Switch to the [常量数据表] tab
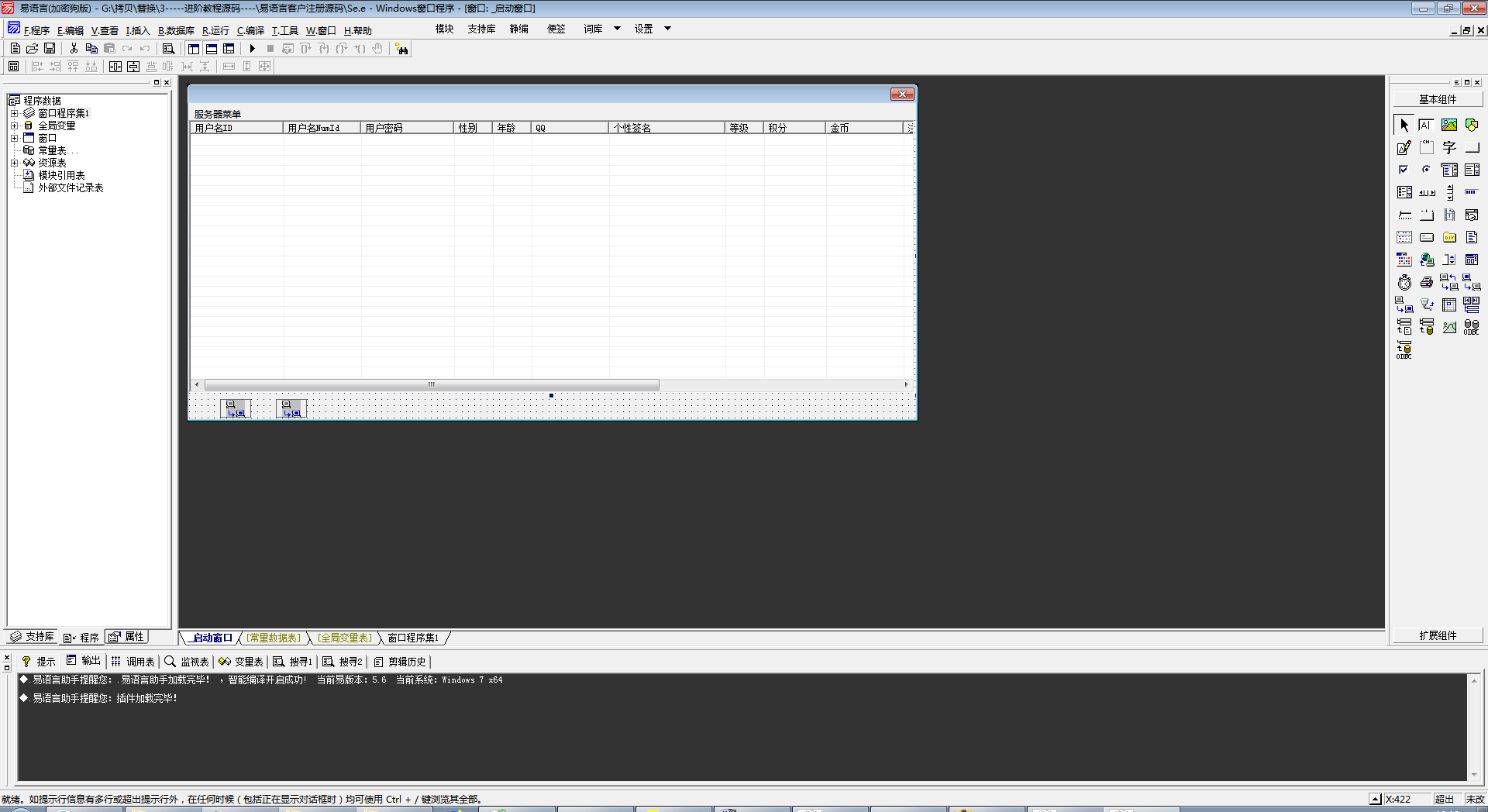This screenshot has width=1488, height=812. (274, 638)
